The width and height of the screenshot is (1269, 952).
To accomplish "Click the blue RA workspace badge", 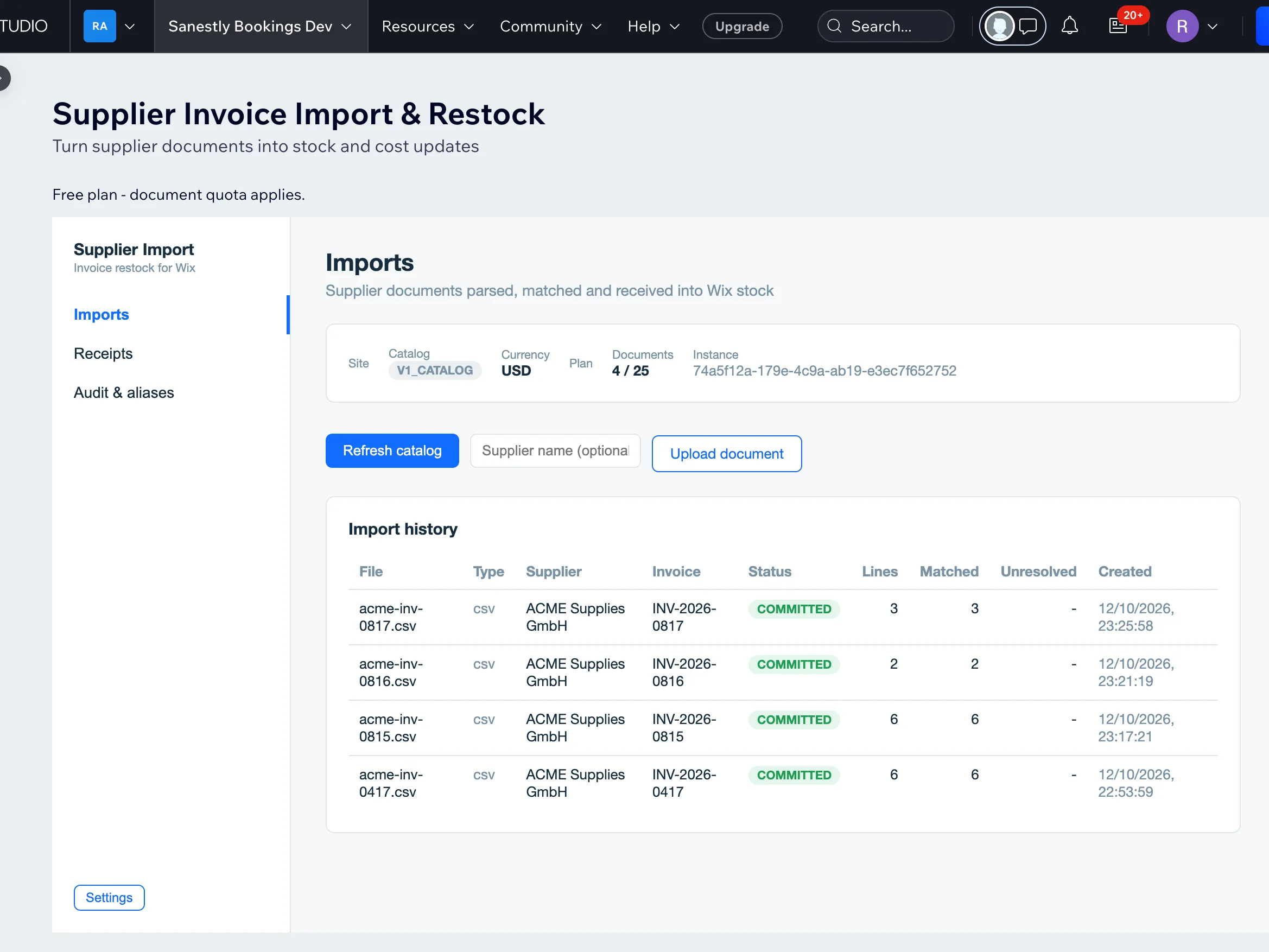I will pyautogui.click(x=100, y=26).
